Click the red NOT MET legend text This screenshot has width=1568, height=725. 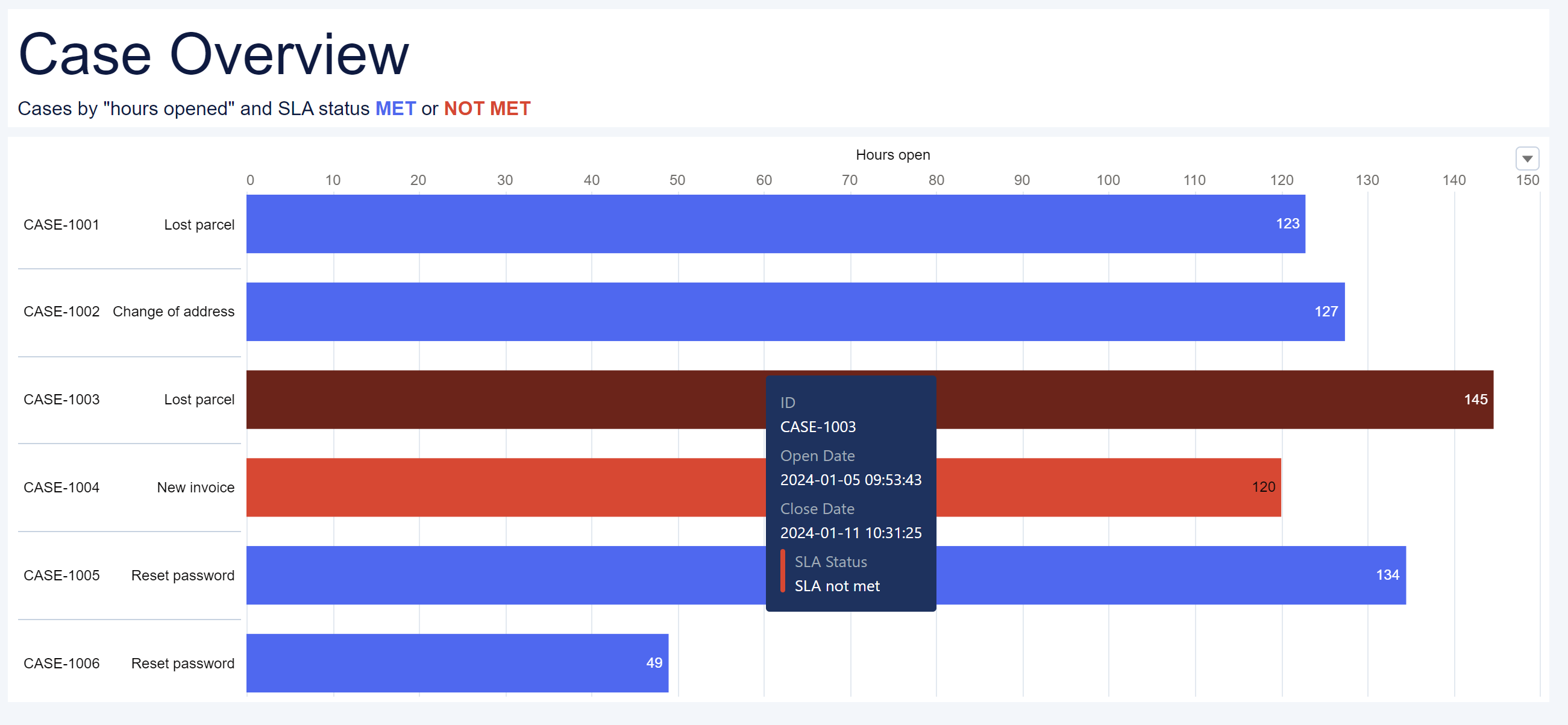pyautogui.click(x=487, y=108)
